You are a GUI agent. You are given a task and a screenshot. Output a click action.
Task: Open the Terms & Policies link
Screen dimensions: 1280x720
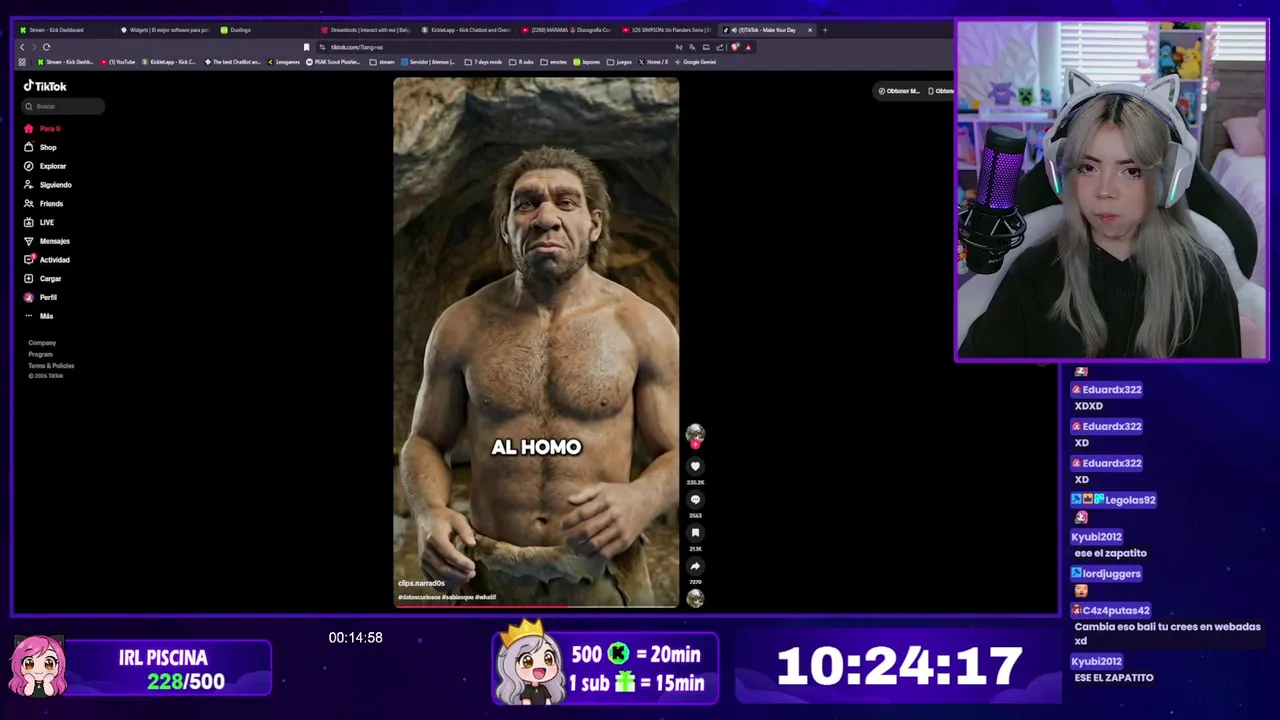click(x=51, y=365)
